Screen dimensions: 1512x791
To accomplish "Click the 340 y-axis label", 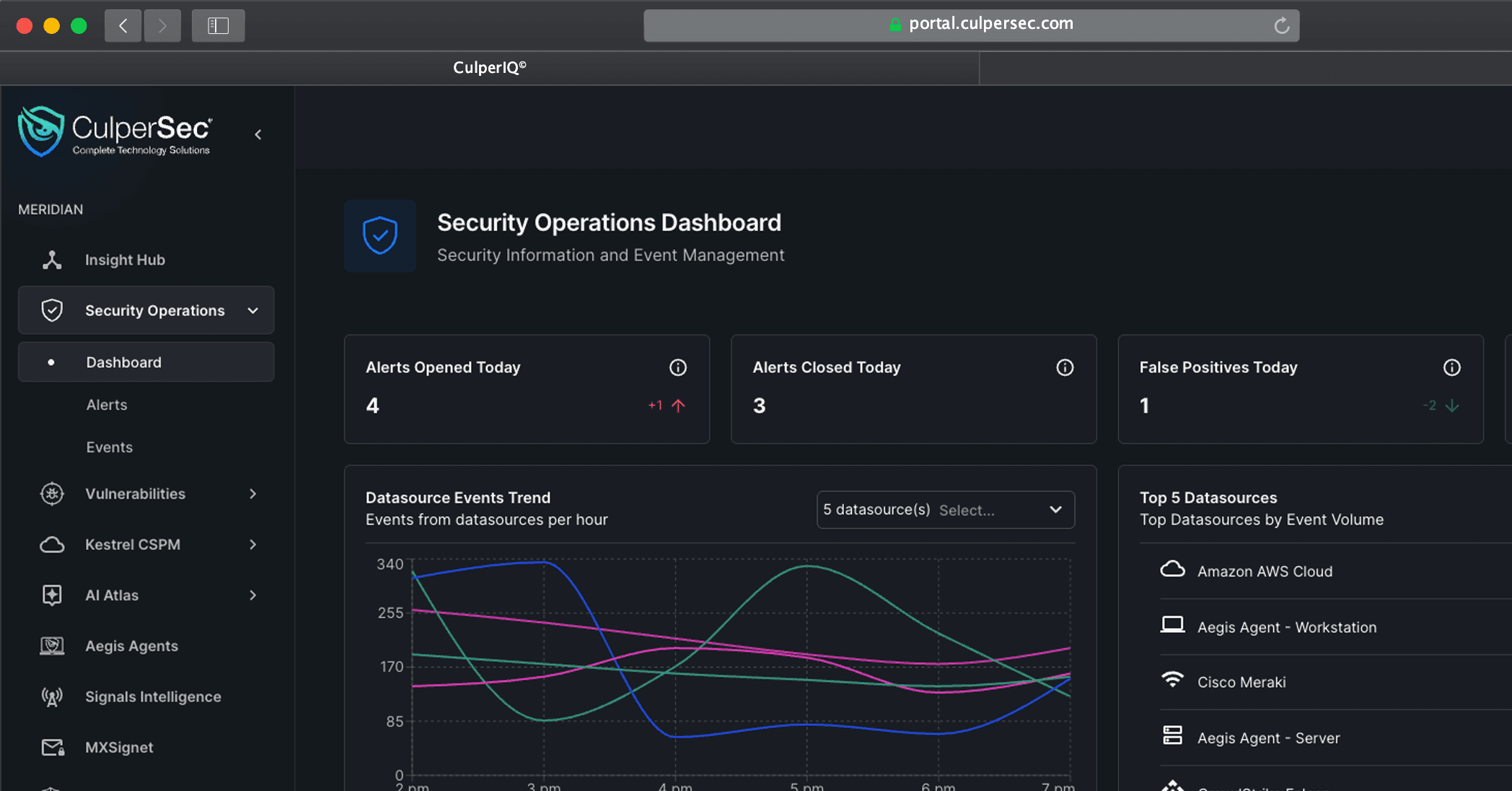I will point(390,564).
